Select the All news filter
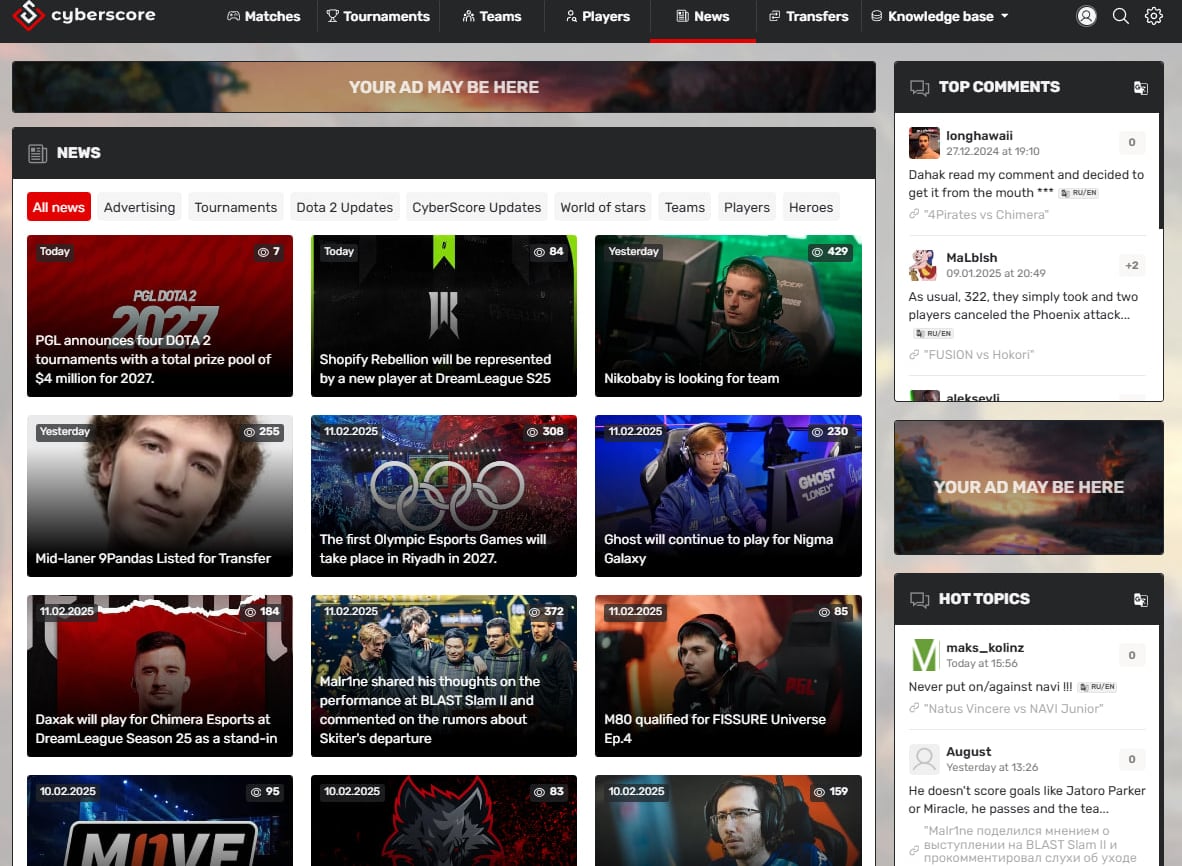 coord(59,207)
